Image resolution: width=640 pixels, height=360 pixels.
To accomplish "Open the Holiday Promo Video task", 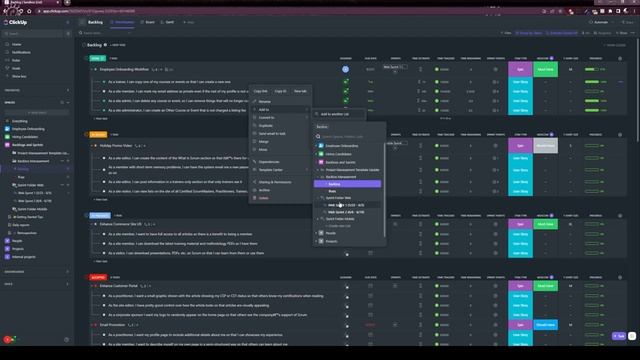I will pos(116,146).
